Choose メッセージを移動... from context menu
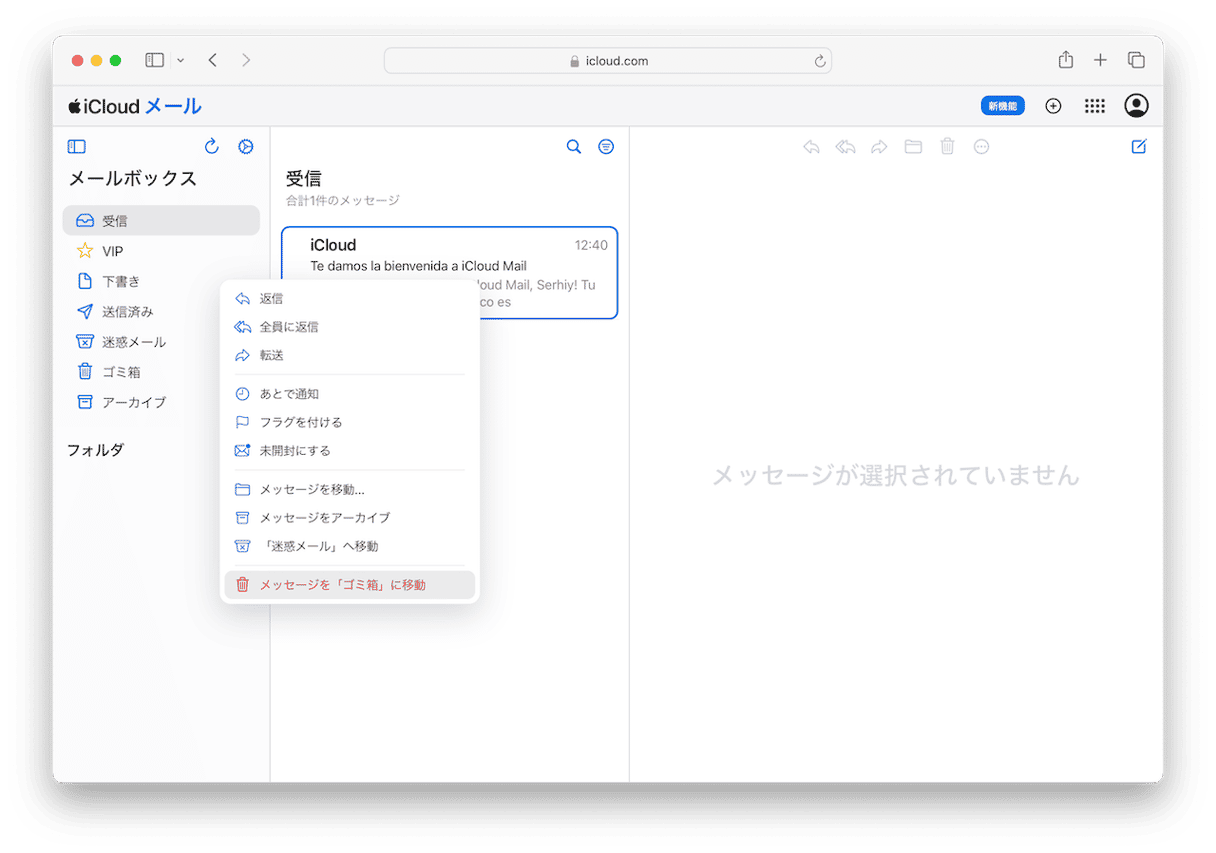 pos(349,489)
